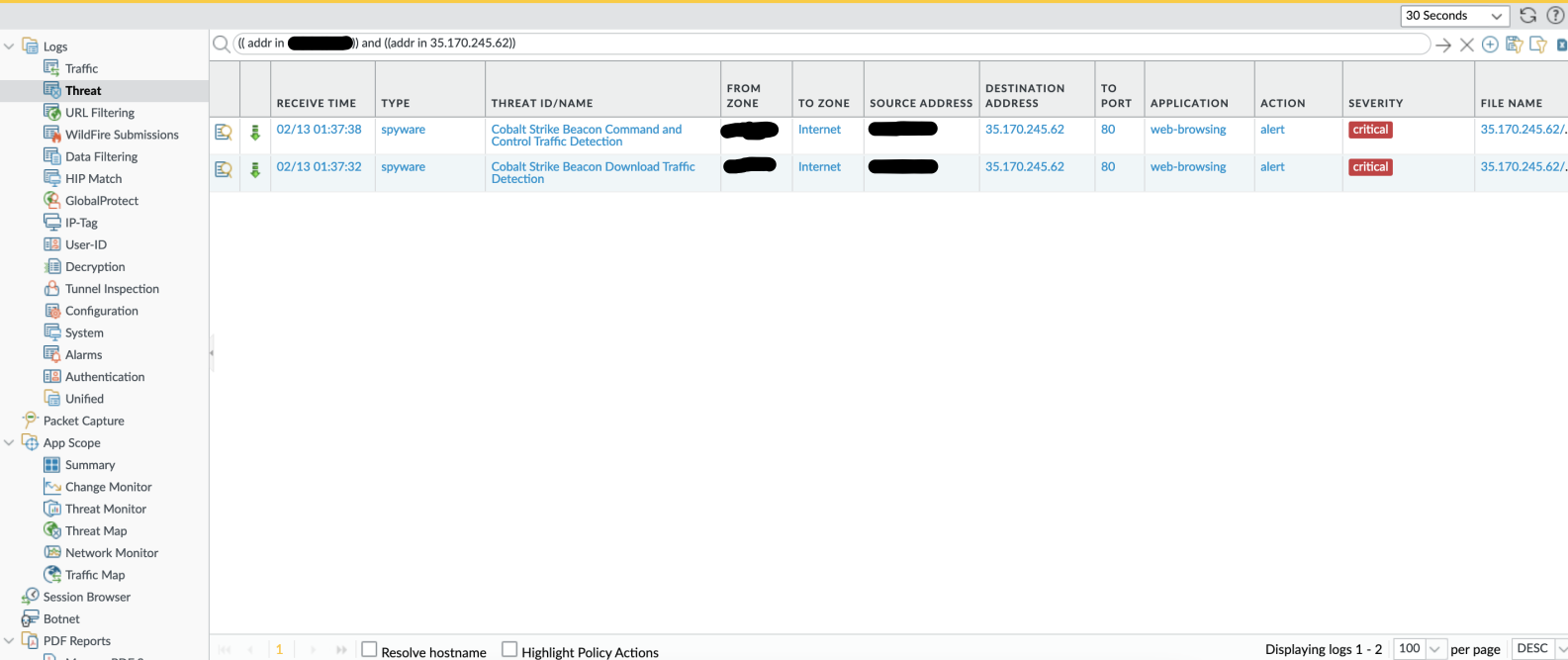Click the refresh icon in the top bar
Image resolution: width=1568 pixels, height=660 pixels.
(1527, 16)
